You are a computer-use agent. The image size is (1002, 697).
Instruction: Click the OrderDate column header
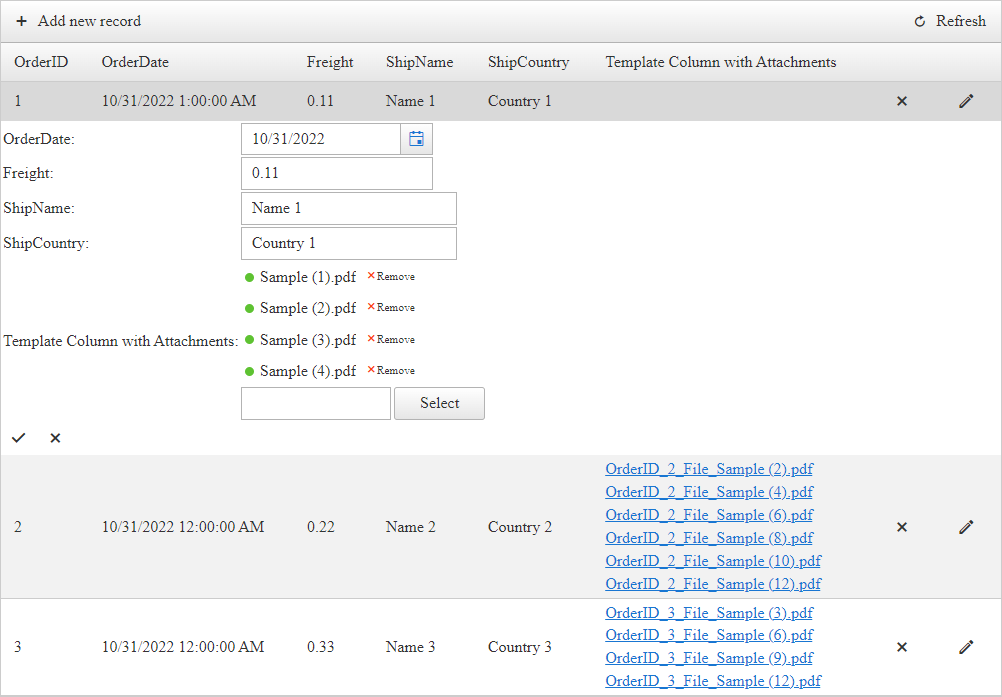(135, 62)
